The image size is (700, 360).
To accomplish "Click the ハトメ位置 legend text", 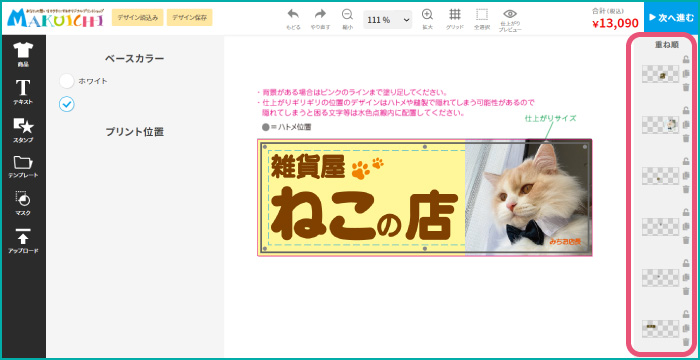I will pos(294,127).
